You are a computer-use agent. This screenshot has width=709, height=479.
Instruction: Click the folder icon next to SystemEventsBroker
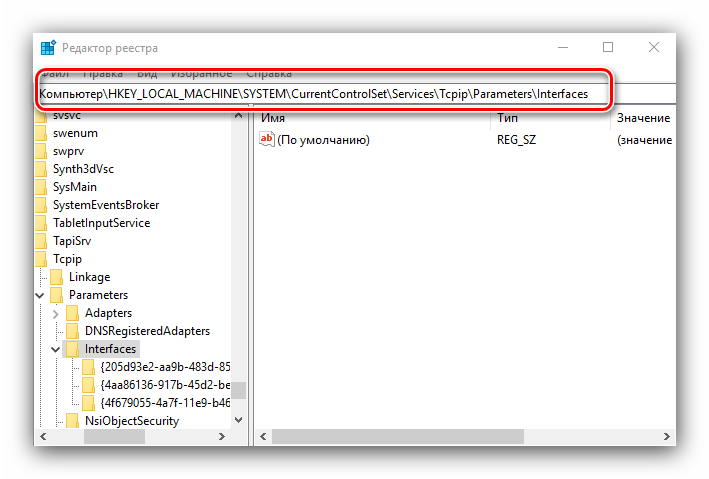pos(41,205)
